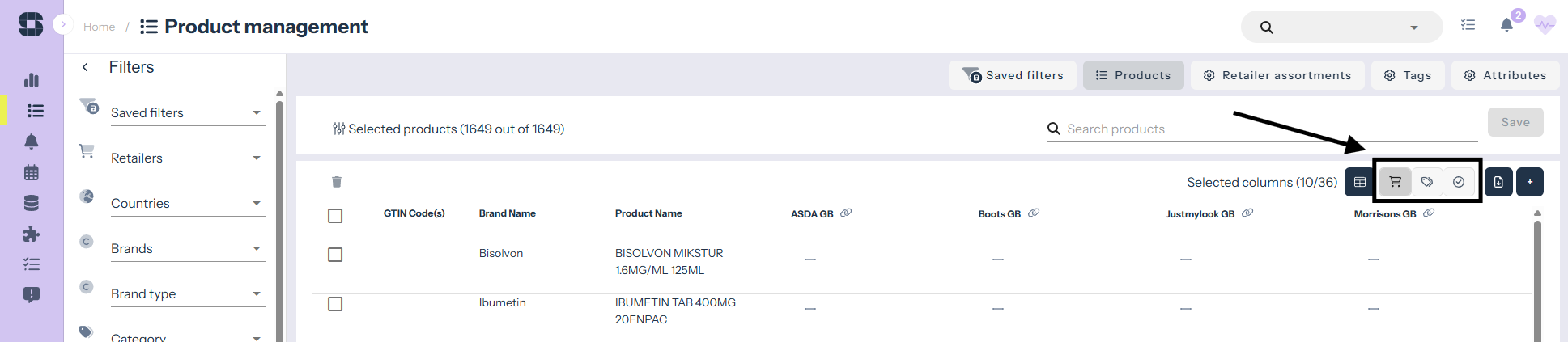Click the Save button

[x=1515, y=122]
